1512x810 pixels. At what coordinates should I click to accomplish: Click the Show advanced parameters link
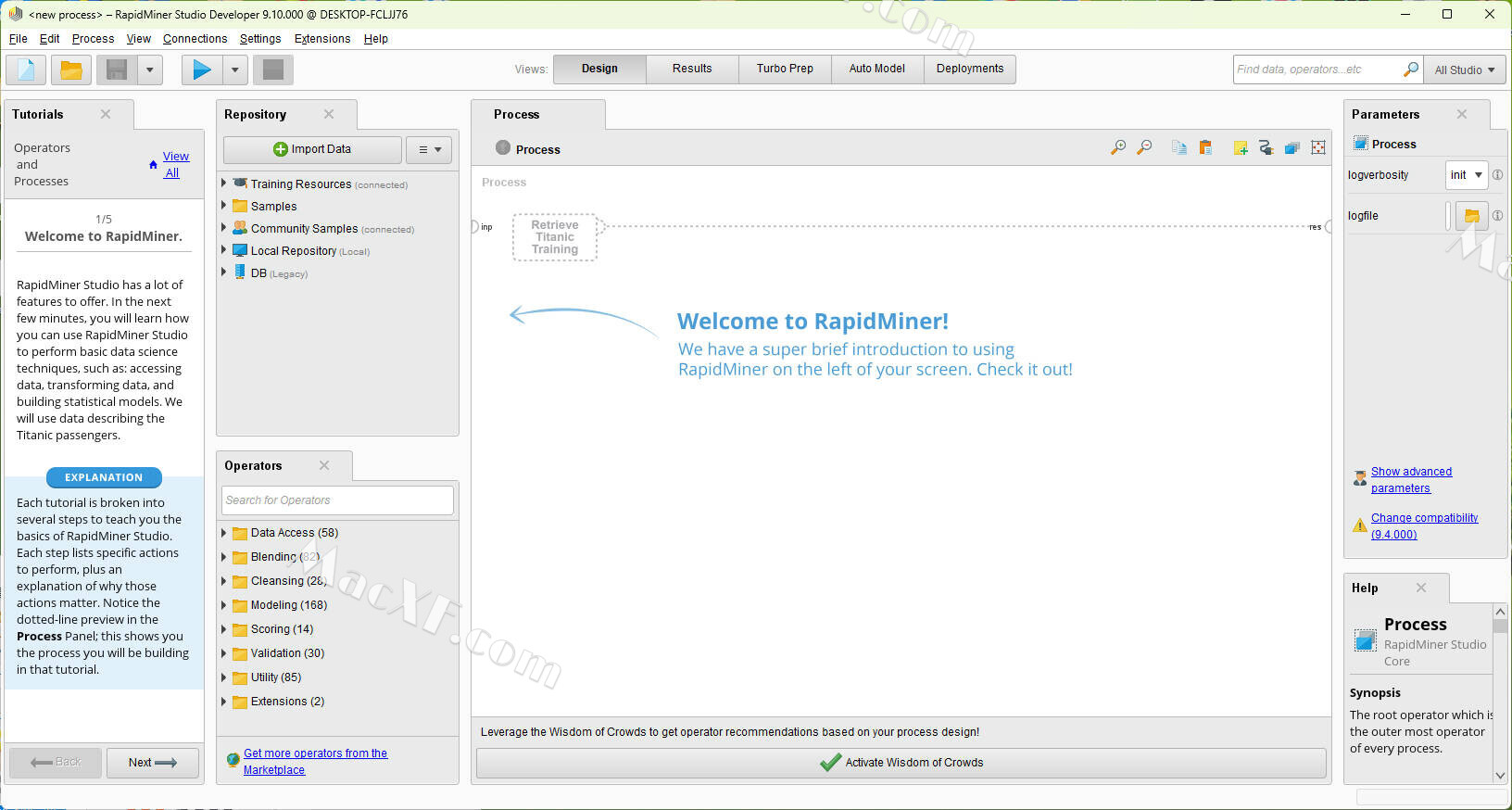tap(1411, 480)
